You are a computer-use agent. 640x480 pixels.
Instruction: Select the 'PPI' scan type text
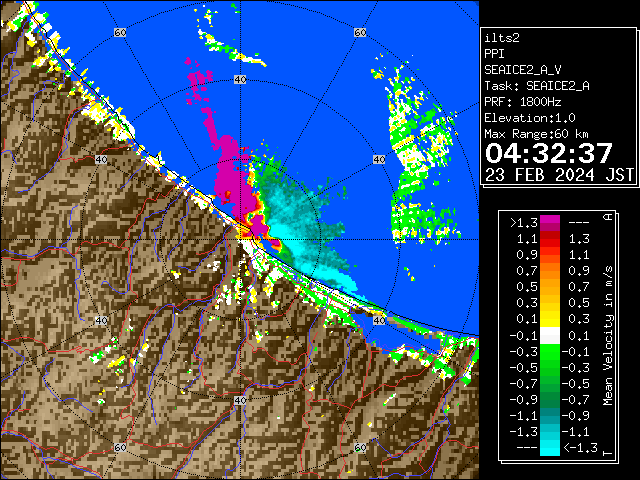(494, 54)
